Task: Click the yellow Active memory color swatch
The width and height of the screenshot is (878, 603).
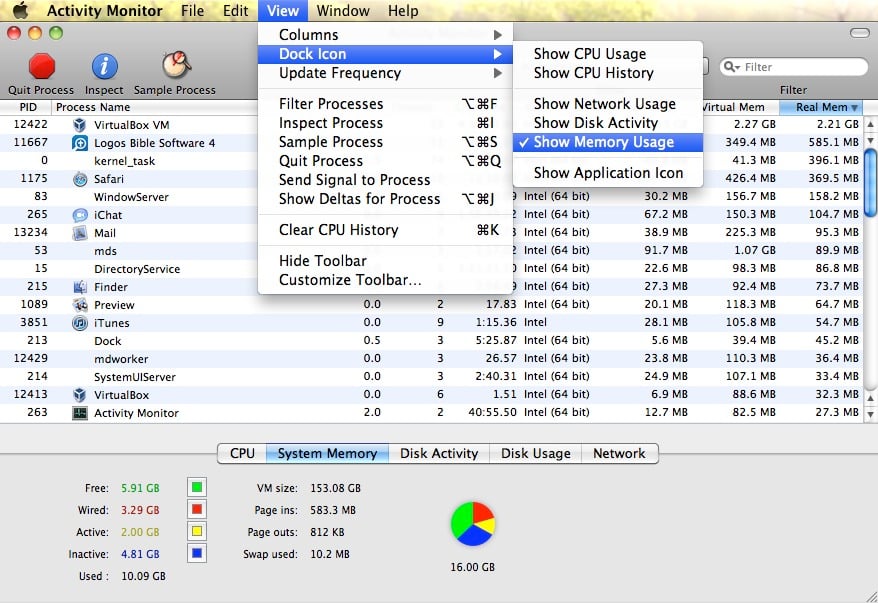Action: [x=197, y=531]
